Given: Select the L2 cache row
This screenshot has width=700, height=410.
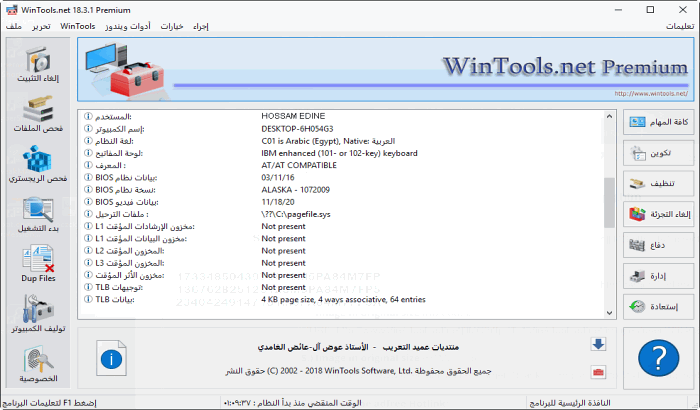Looking at the screenshot, I should click(342, 251).
